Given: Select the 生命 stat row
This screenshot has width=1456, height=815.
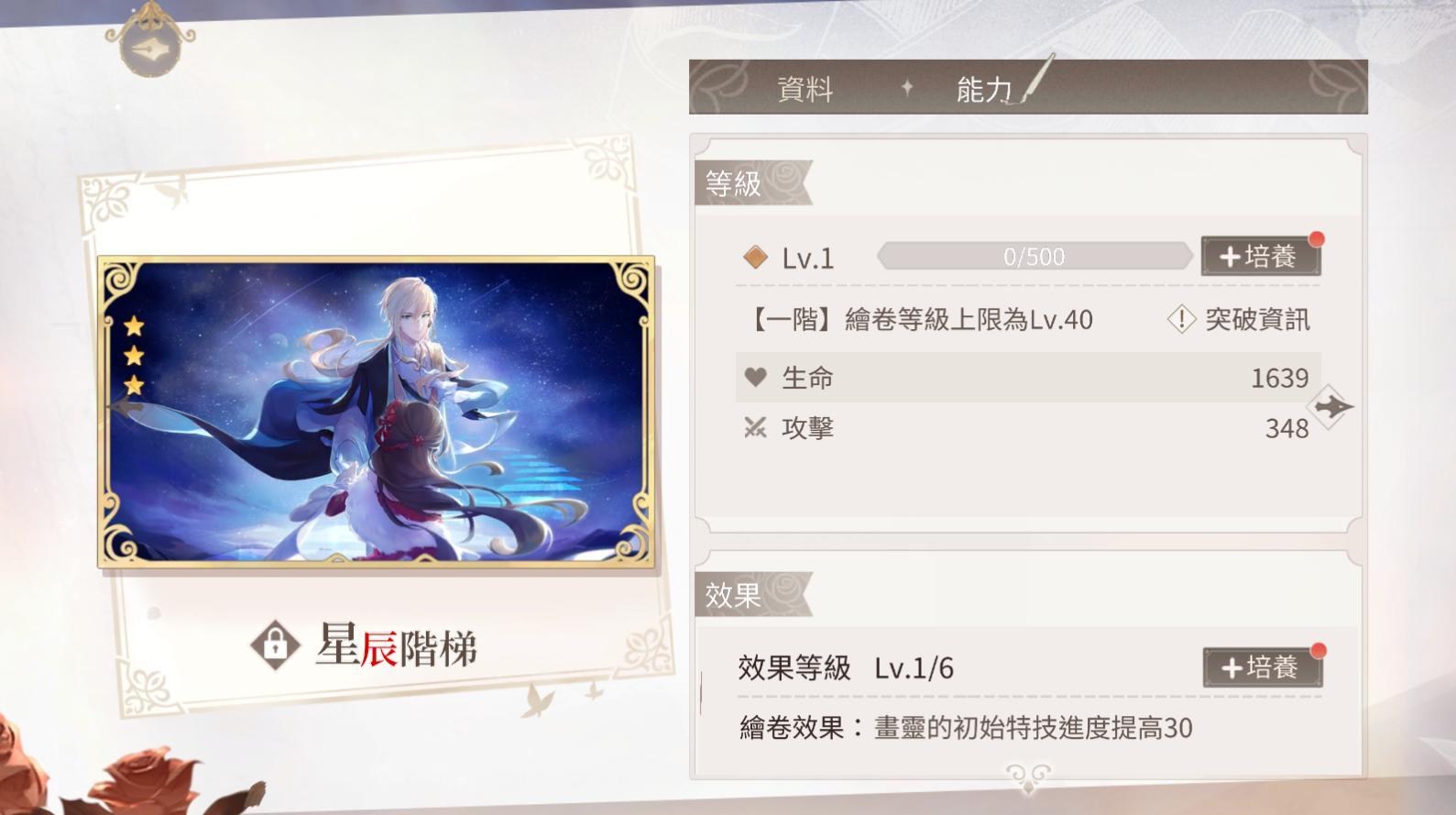Looking at the screenshot, I should [1028, 377].
